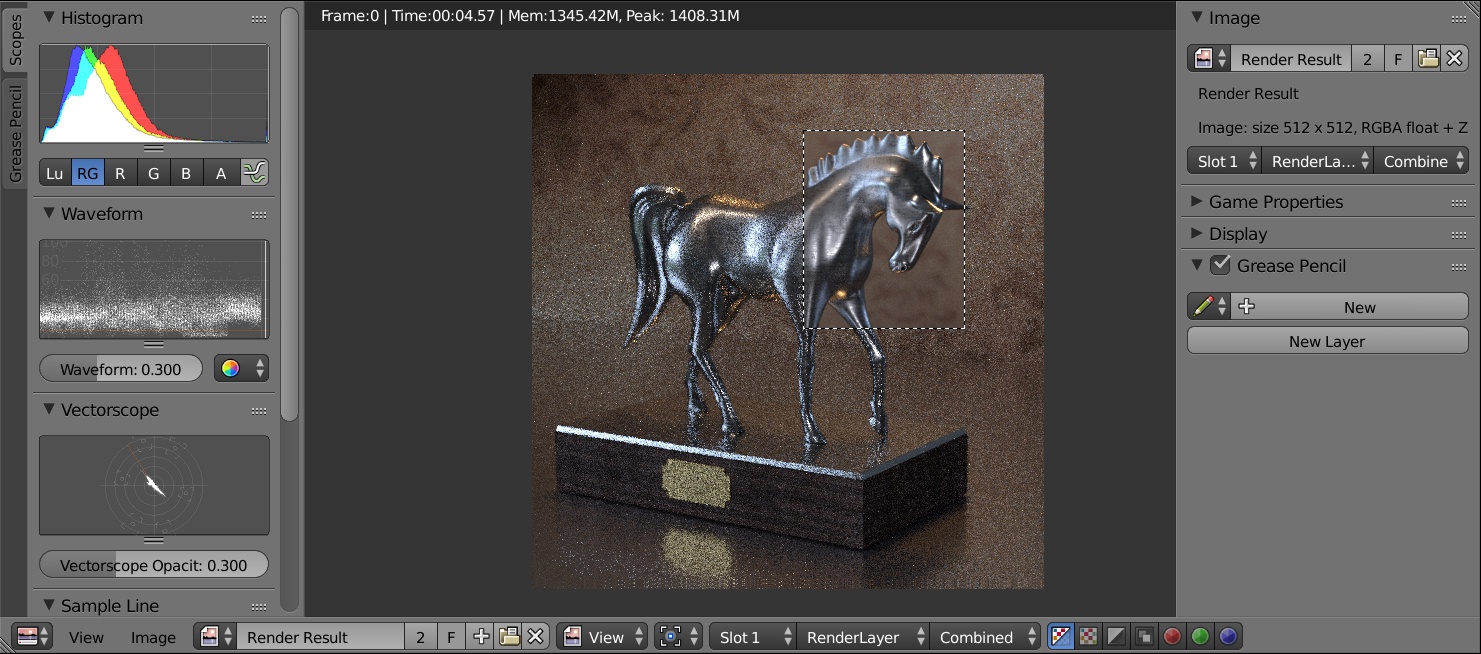Show the B channel histogram

click(x=186, y=173)
